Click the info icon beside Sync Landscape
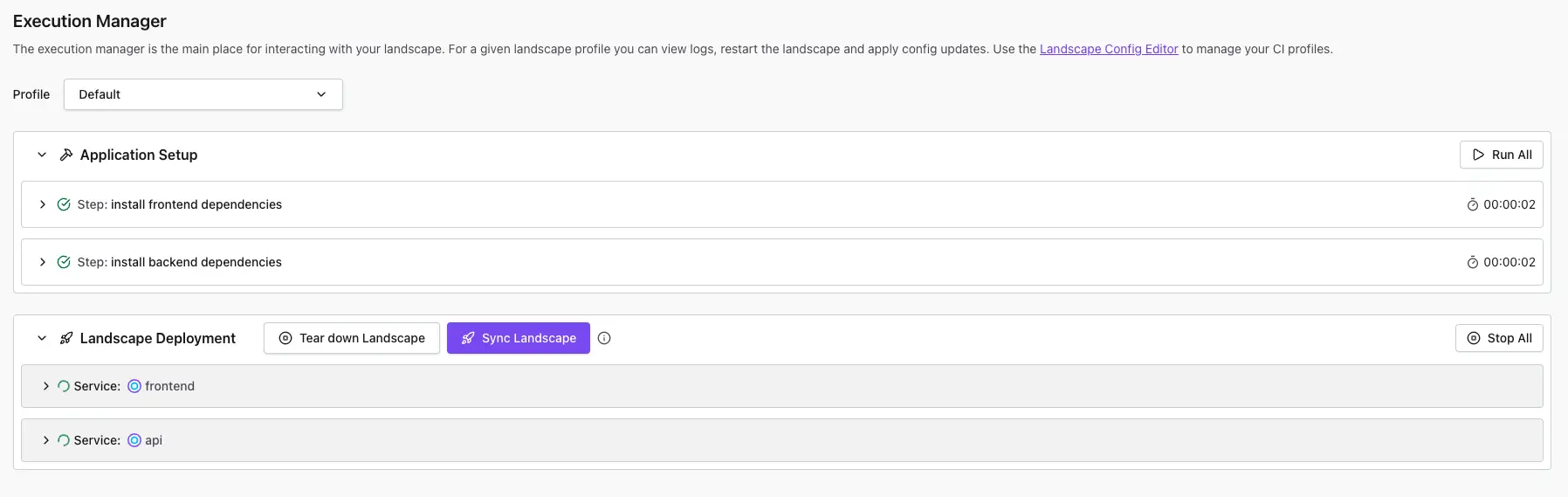The height and width of the screenshot is (497, 1568). point(604,338)
